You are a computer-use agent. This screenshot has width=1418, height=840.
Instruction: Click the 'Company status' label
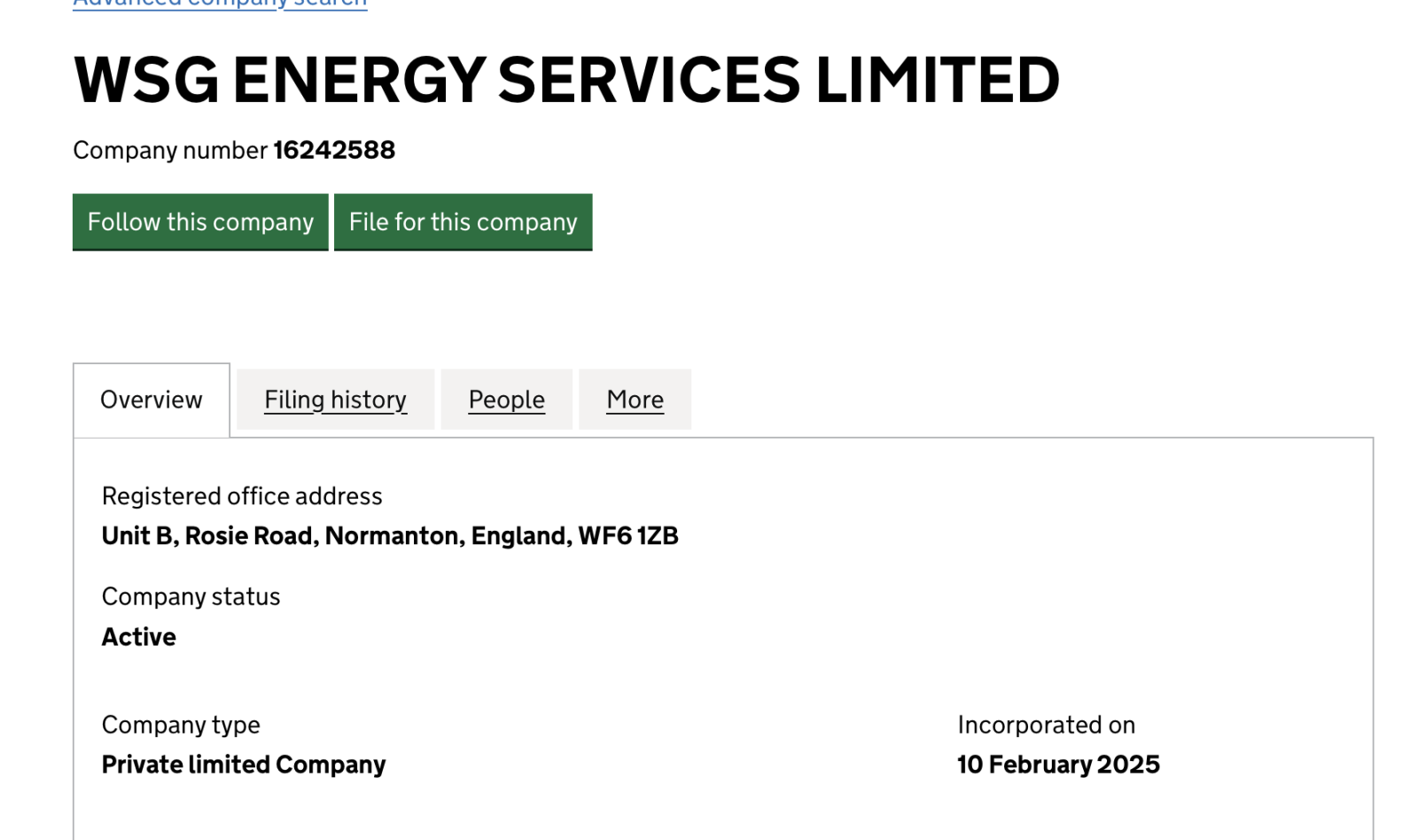(x=191, y=596)
